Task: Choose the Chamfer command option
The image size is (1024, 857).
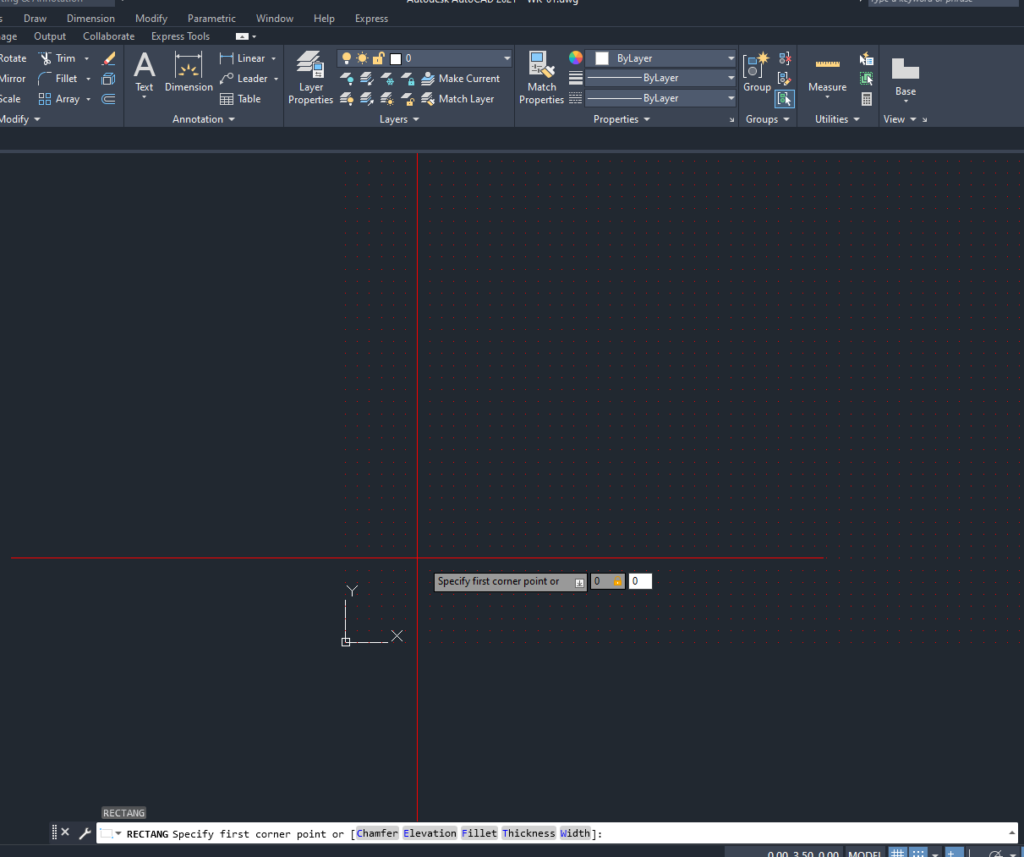Action: coord(377,833)
